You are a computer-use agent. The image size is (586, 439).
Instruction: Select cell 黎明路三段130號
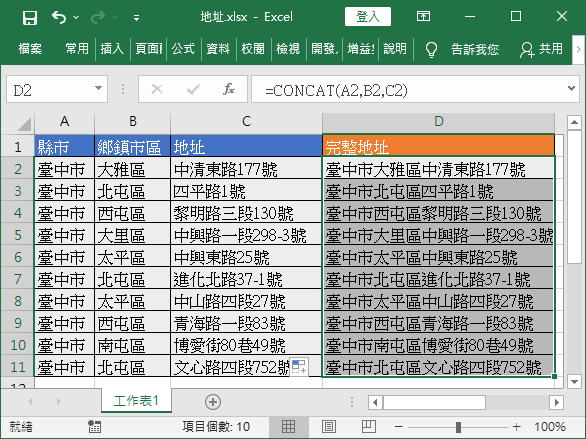[246, 213]
